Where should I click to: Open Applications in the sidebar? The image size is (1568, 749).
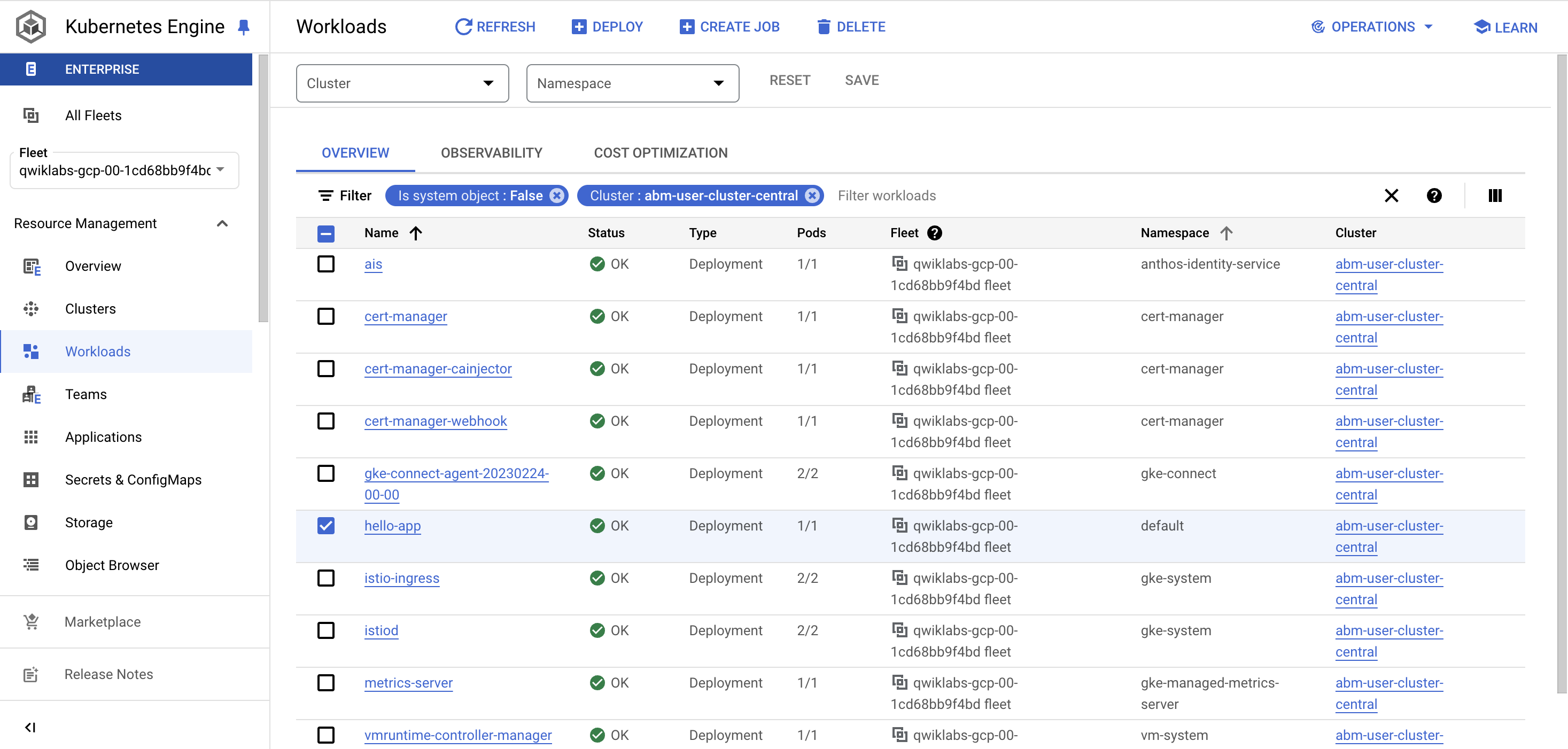tap(126, 437)
